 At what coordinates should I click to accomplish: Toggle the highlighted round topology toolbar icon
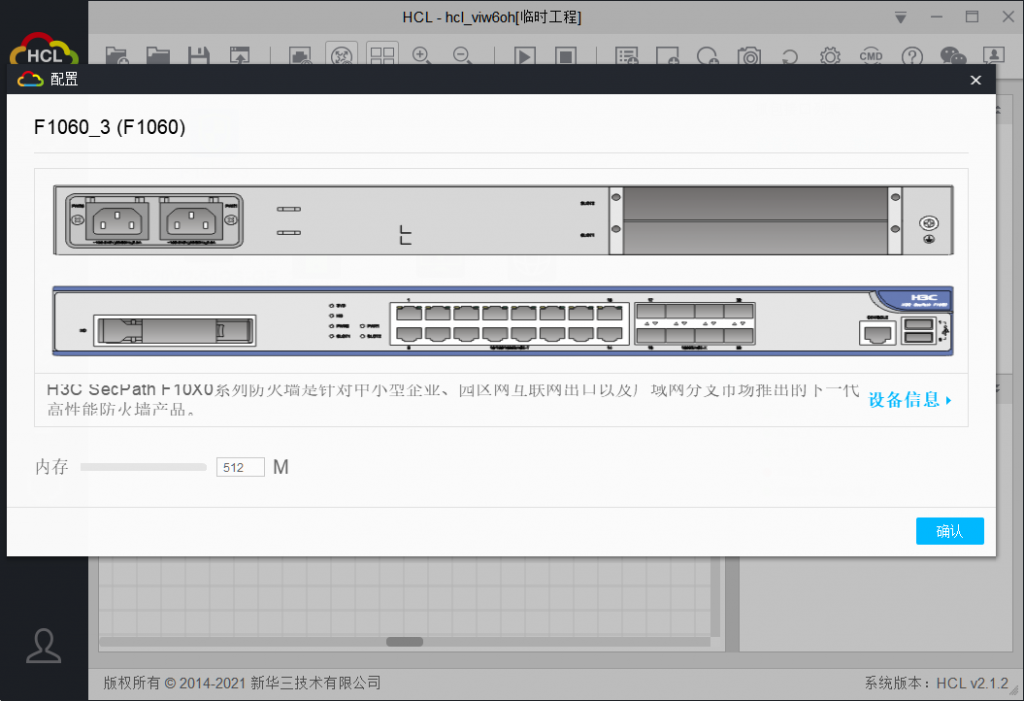342,56
